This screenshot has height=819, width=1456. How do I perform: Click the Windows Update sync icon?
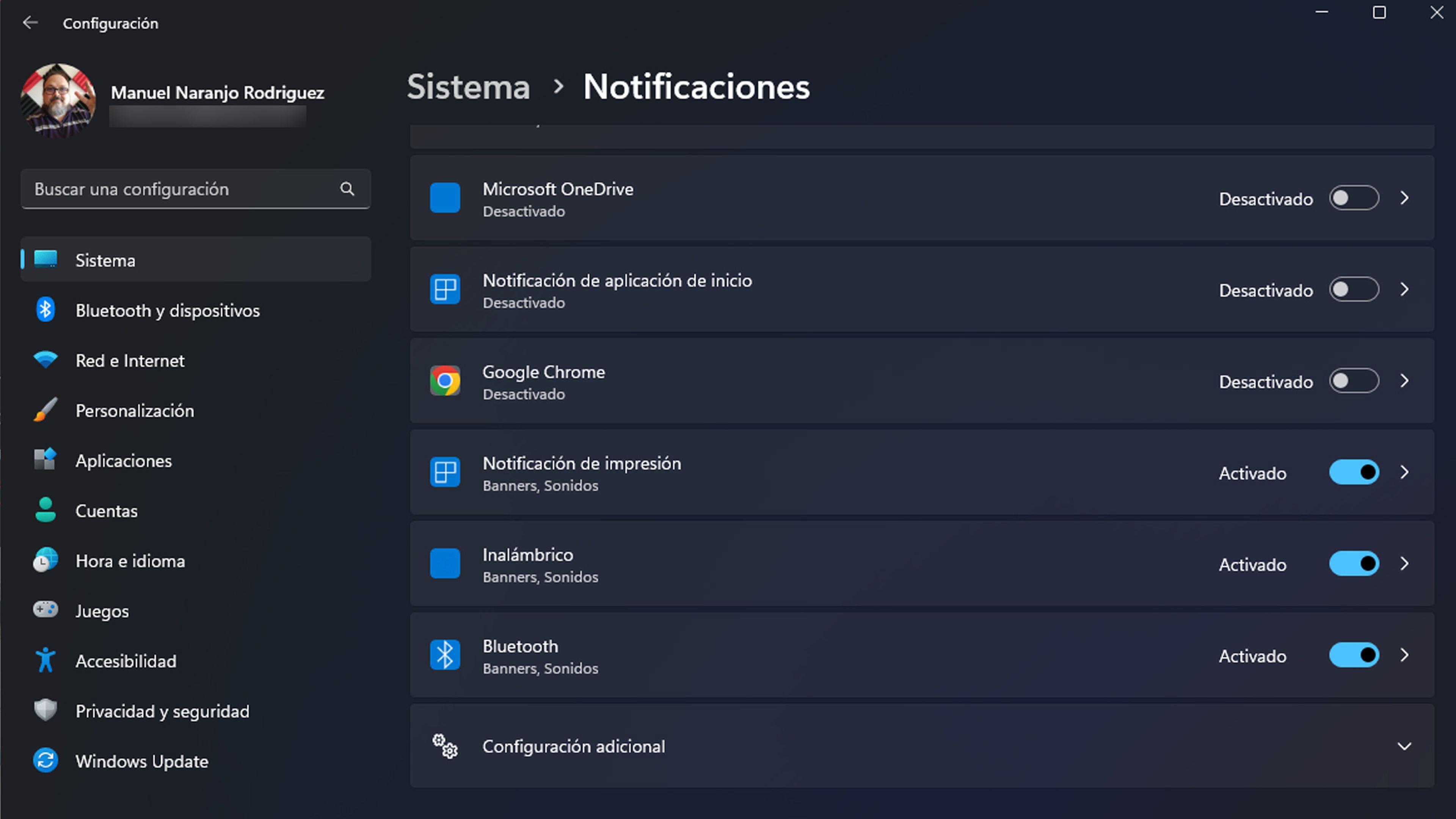tap(45, 760)
